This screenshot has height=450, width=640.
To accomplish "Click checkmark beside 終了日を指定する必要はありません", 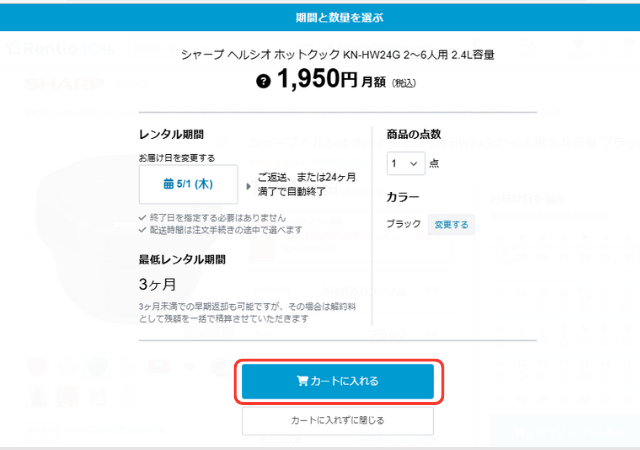I will click(142, 217).
